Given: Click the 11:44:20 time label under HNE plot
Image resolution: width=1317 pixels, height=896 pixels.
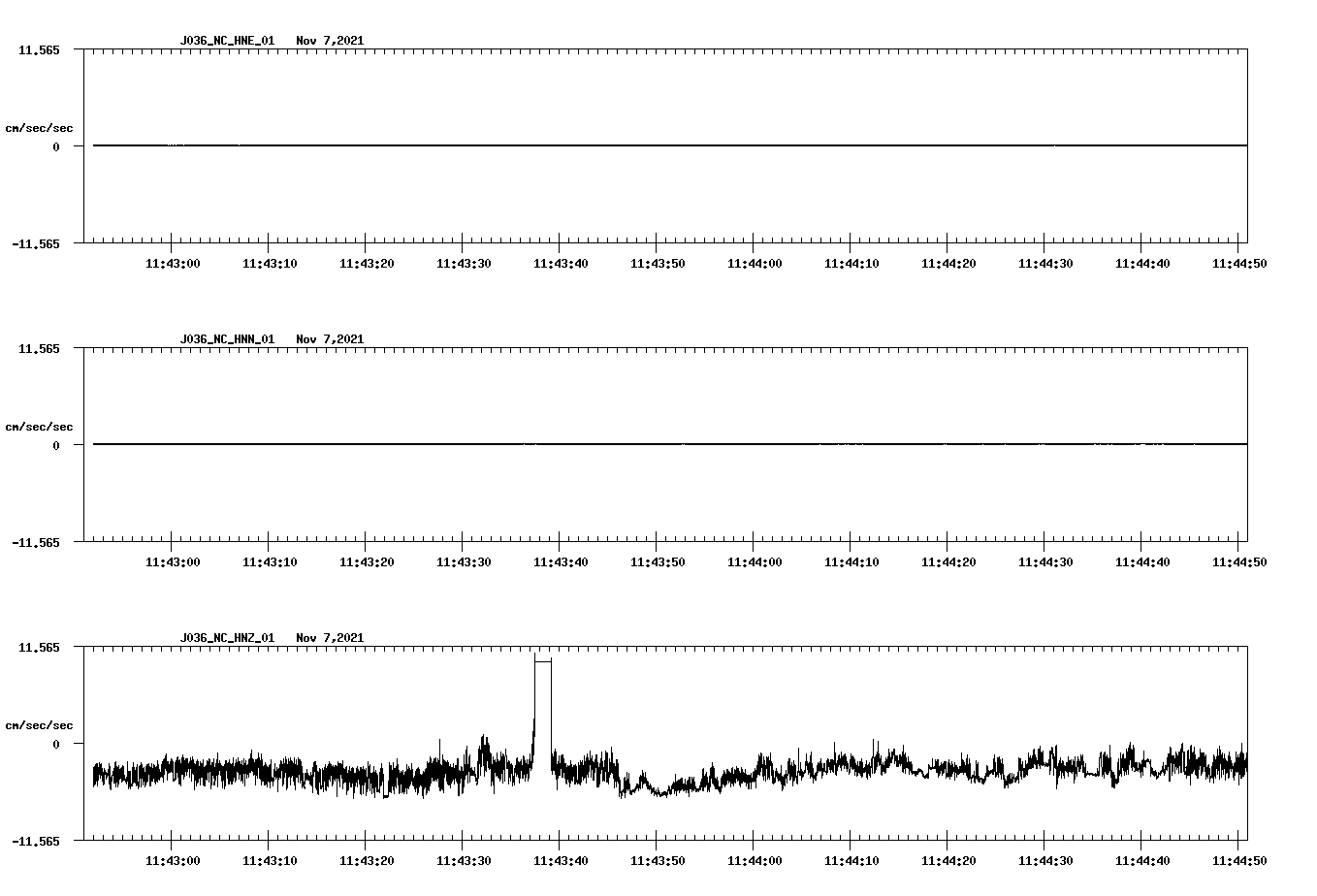Looking at the screenshot, I should pos(948,264).
